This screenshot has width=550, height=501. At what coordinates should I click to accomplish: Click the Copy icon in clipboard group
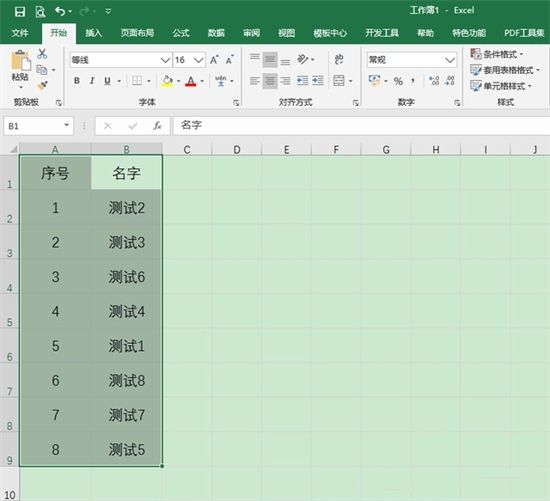click(x=42, y=70)
